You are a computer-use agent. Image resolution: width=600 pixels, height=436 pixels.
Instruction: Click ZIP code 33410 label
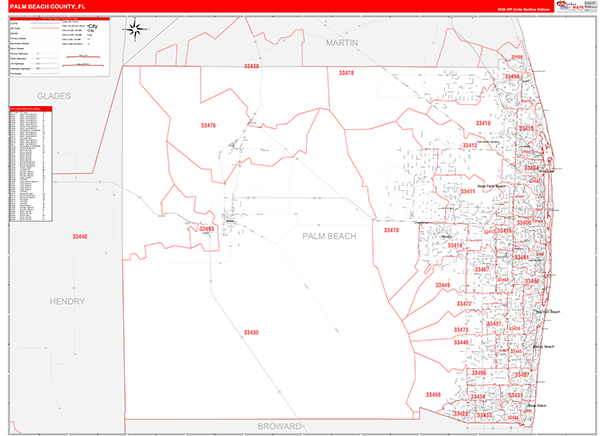[x=526, y=128]
